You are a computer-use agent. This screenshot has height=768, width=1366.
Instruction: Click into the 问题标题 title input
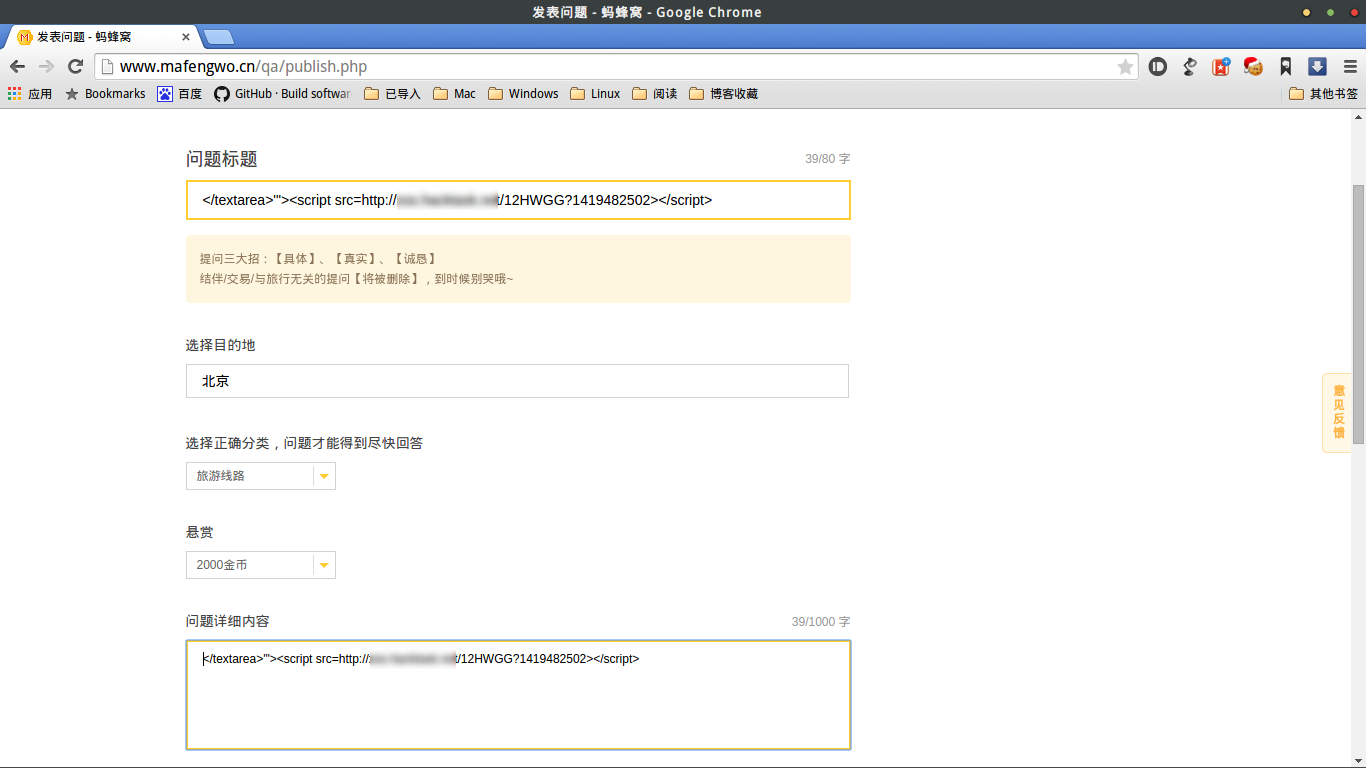[518, 200]
